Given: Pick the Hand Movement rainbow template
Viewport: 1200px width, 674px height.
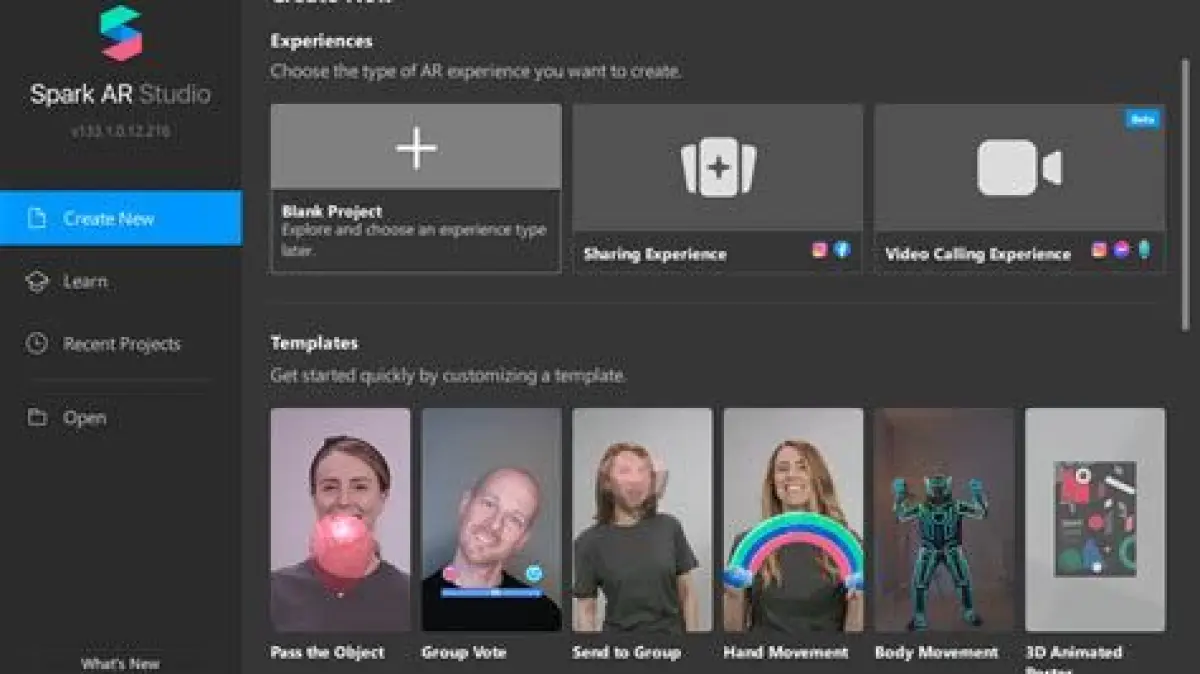Looking at the screenshot, I should click(793, 520).
